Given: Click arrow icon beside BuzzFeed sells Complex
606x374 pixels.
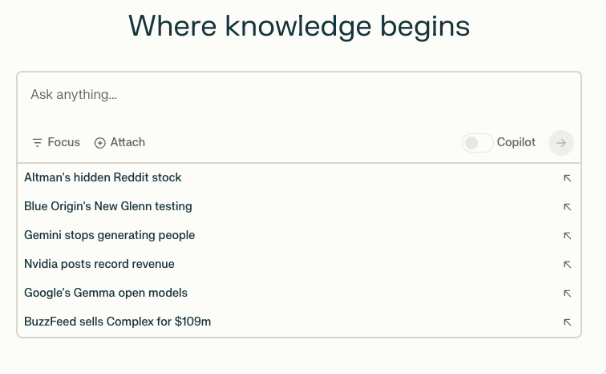Looking at the screenshot, I should click(x=567, y=322).
